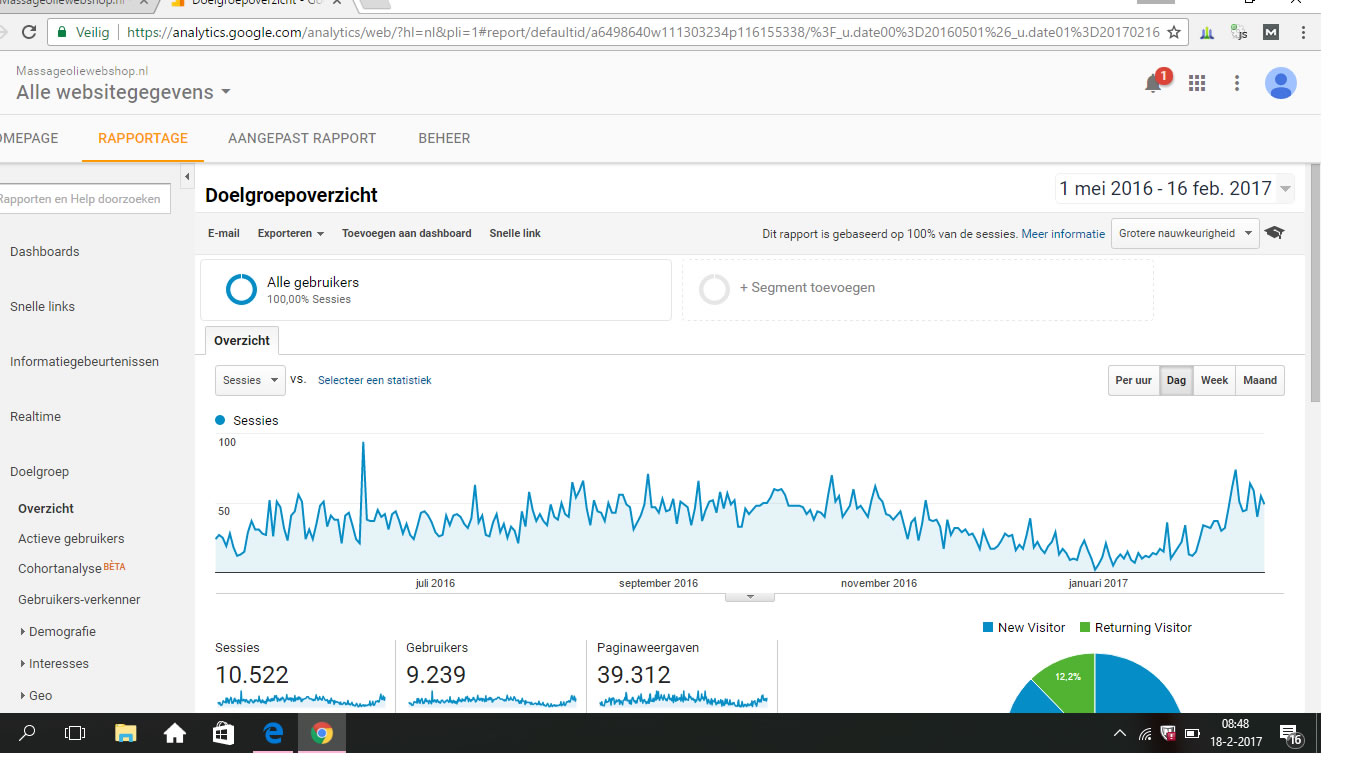This screenshot has height=768, width=1366.
Task: Open the Grotere nauwkeurigheid dropdown
Action: tap(1185, 233)
